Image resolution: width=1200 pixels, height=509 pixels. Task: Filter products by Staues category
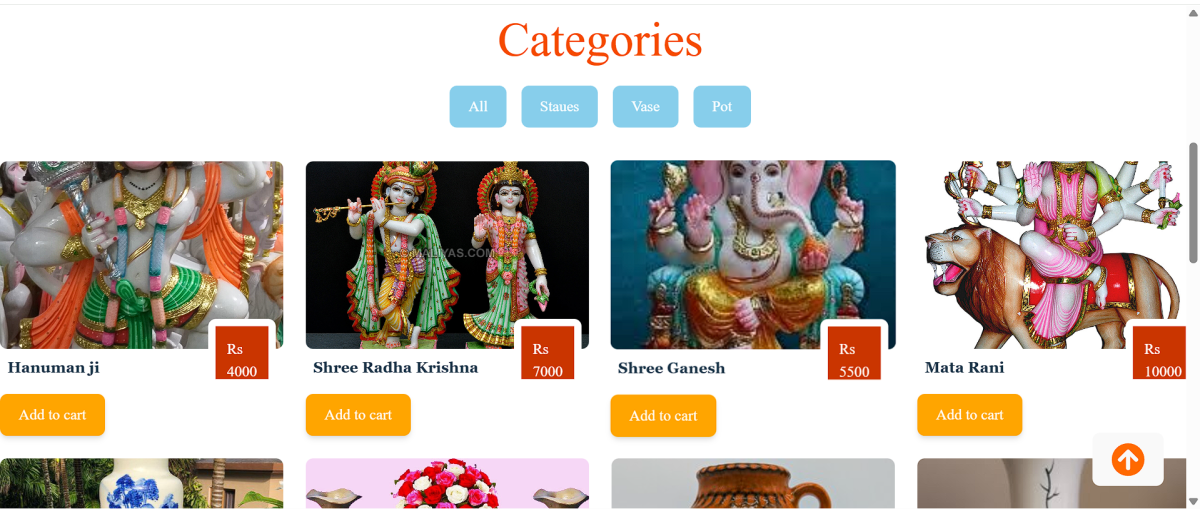click(559, 107)
